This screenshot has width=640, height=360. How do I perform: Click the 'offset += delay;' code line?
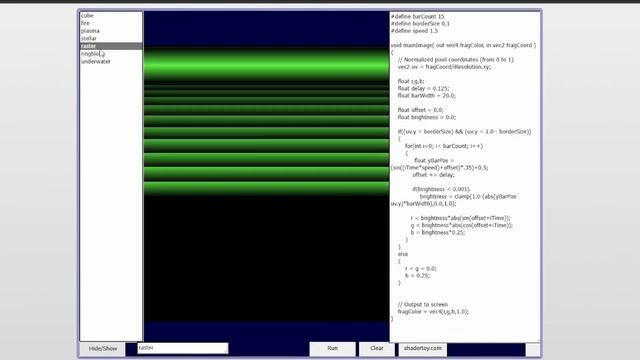tap(433, 175)
